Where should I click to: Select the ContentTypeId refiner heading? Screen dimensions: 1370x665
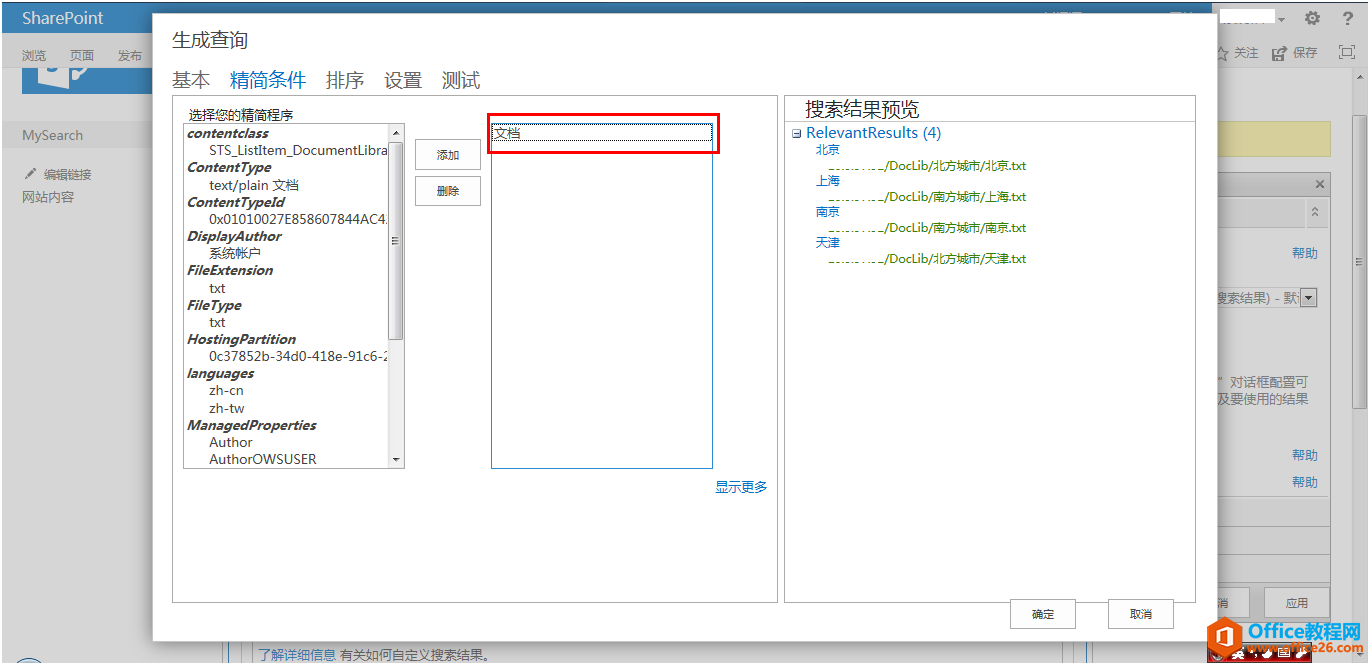236,202
